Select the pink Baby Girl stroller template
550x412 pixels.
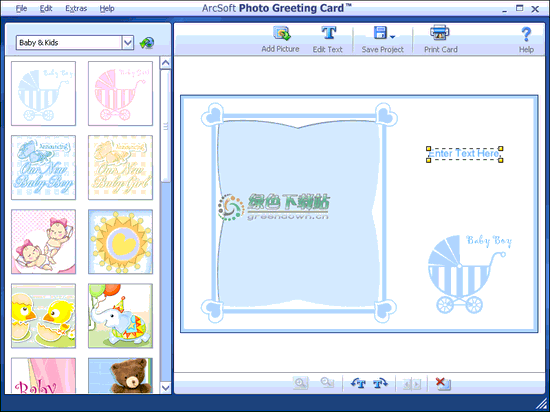pos(120,93)
